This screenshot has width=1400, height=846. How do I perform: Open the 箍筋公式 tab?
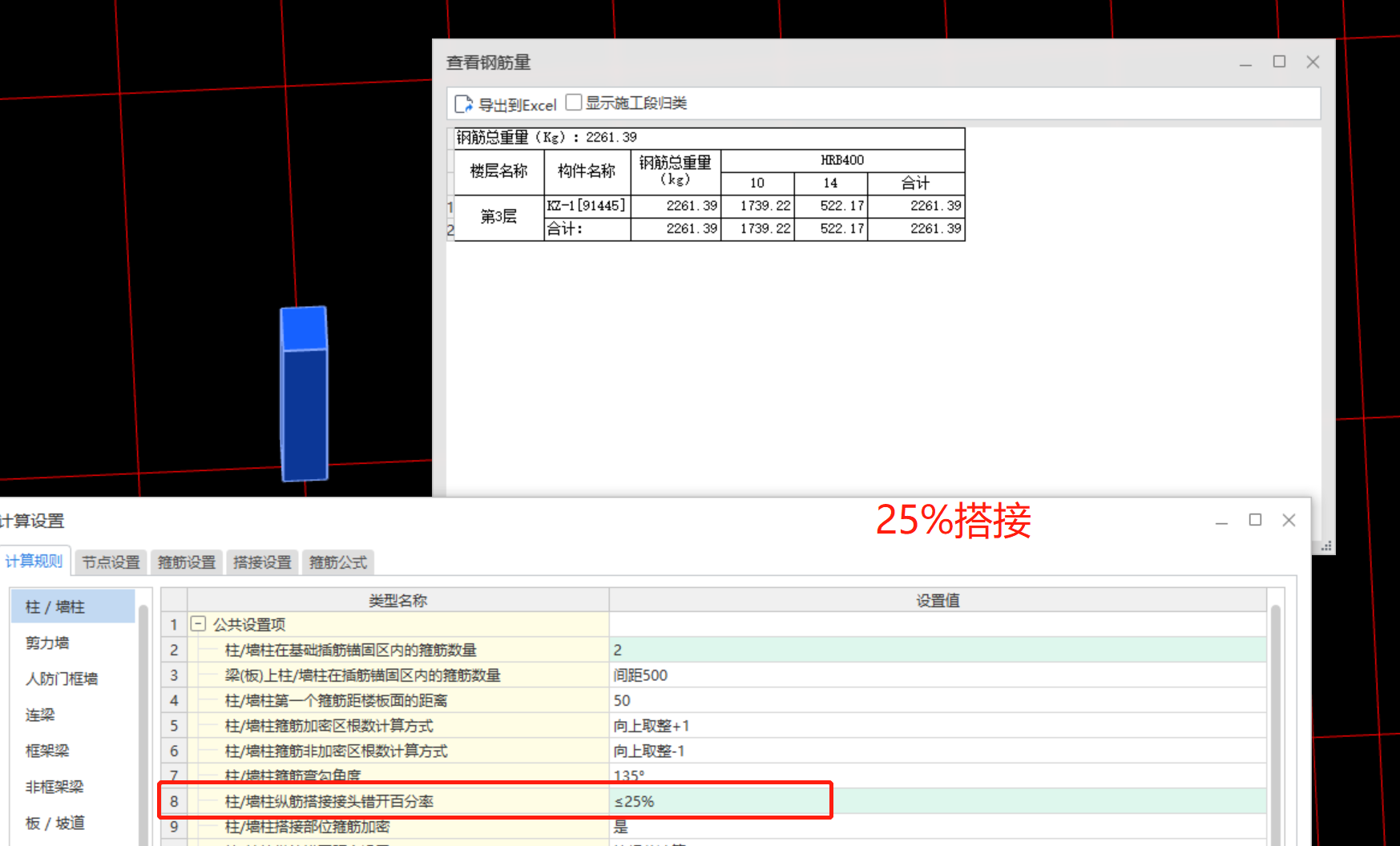tap(338, 562)
